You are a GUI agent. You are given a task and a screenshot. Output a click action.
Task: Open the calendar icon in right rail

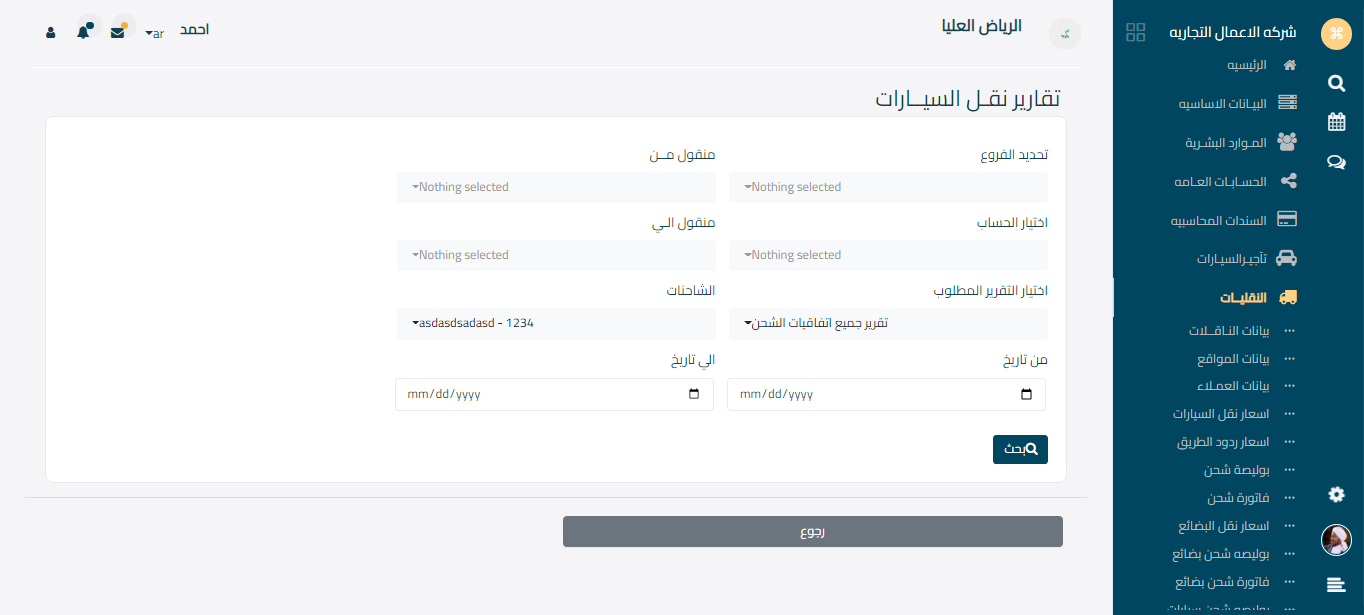tap(1336, 122)
